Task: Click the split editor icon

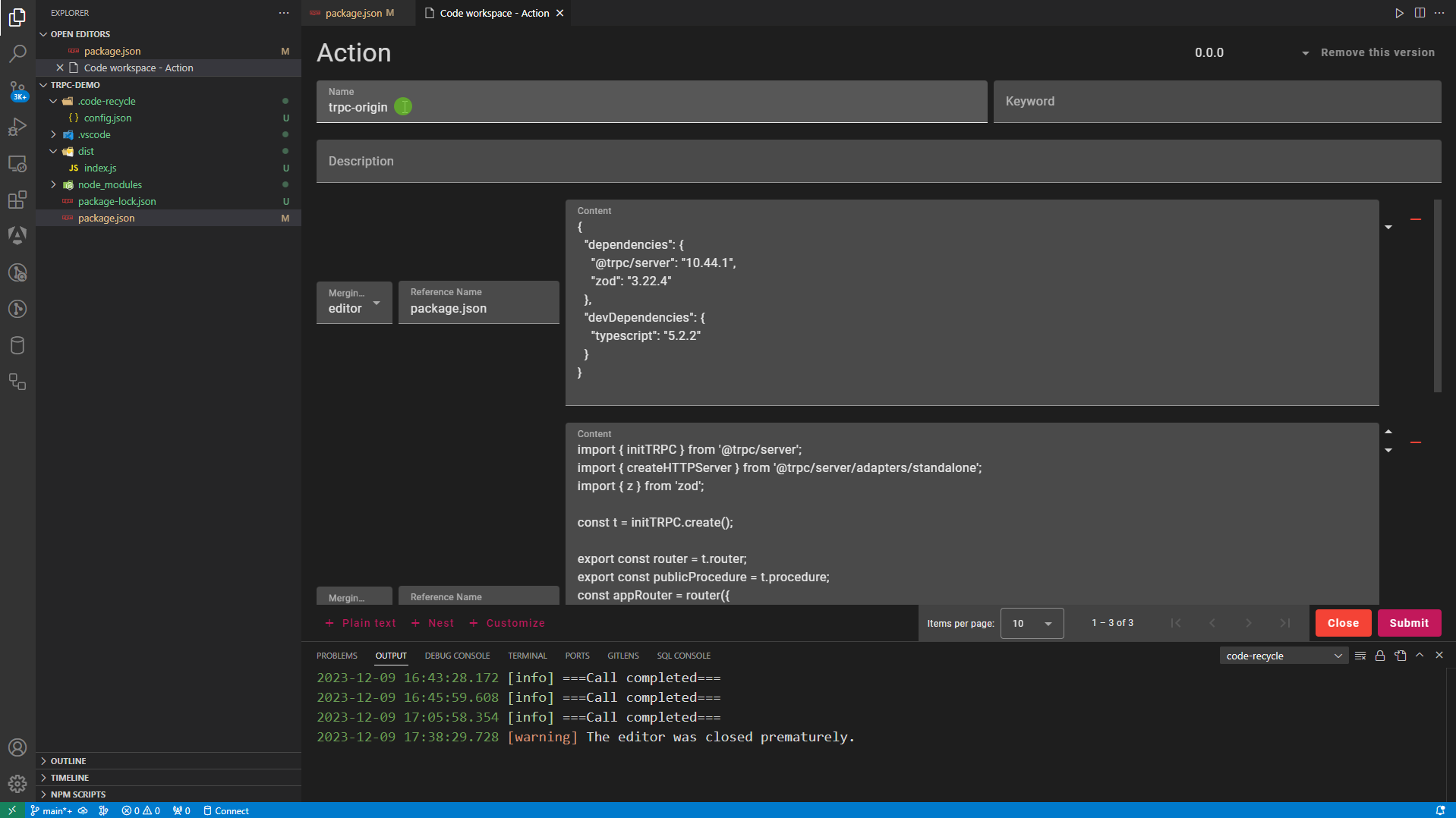Action: 1420,13
